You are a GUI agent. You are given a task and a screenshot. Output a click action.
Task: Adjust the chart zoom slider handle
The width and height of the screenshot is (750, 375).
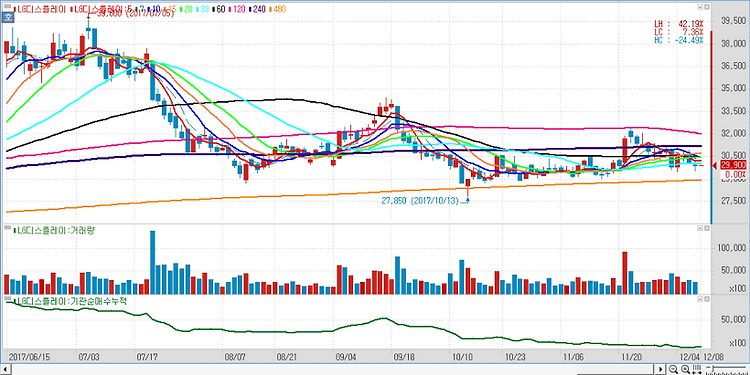coord(713,367)
